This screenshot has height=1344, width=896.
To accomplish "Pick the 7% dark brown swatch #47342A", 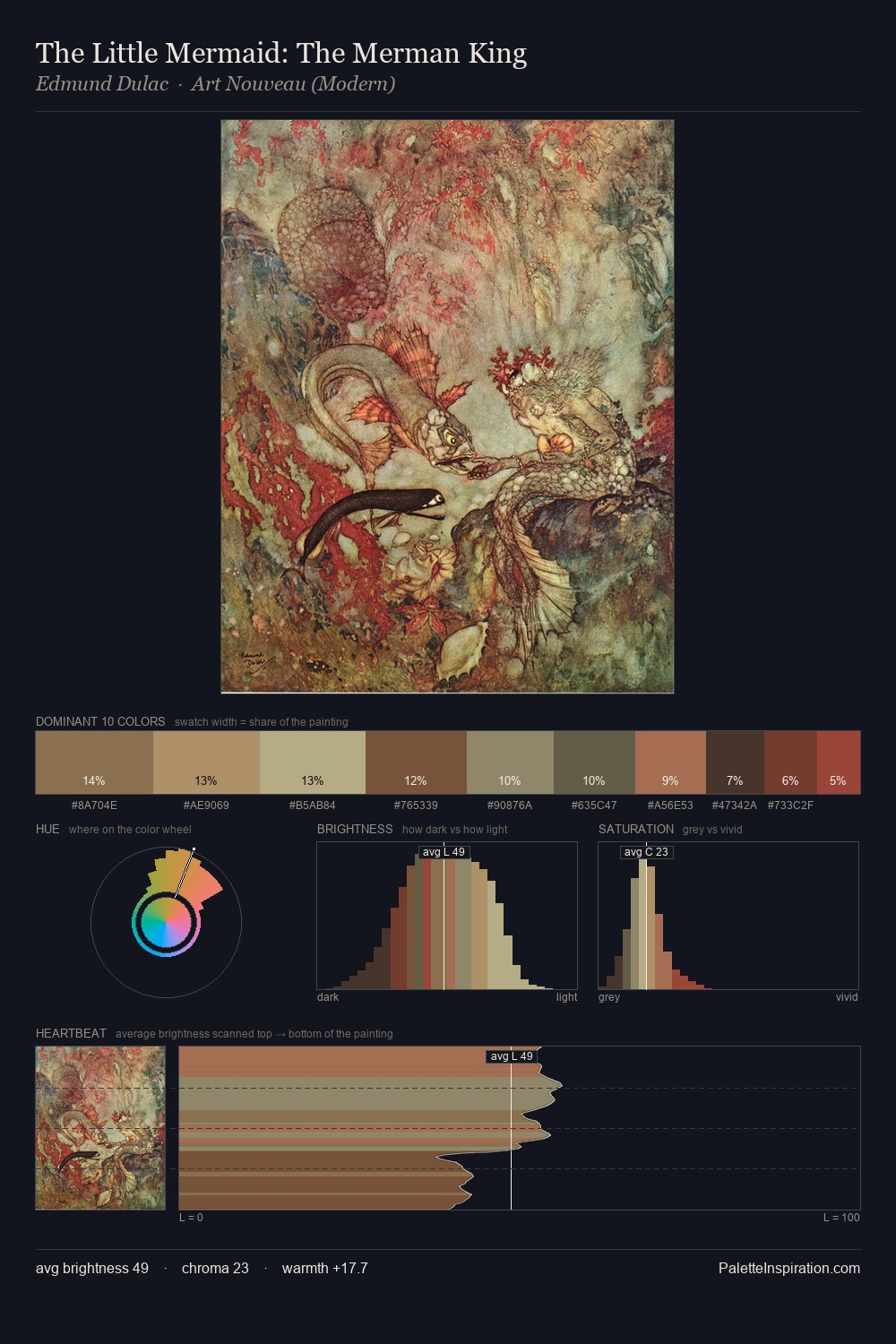I will click(x=735, y=762).
